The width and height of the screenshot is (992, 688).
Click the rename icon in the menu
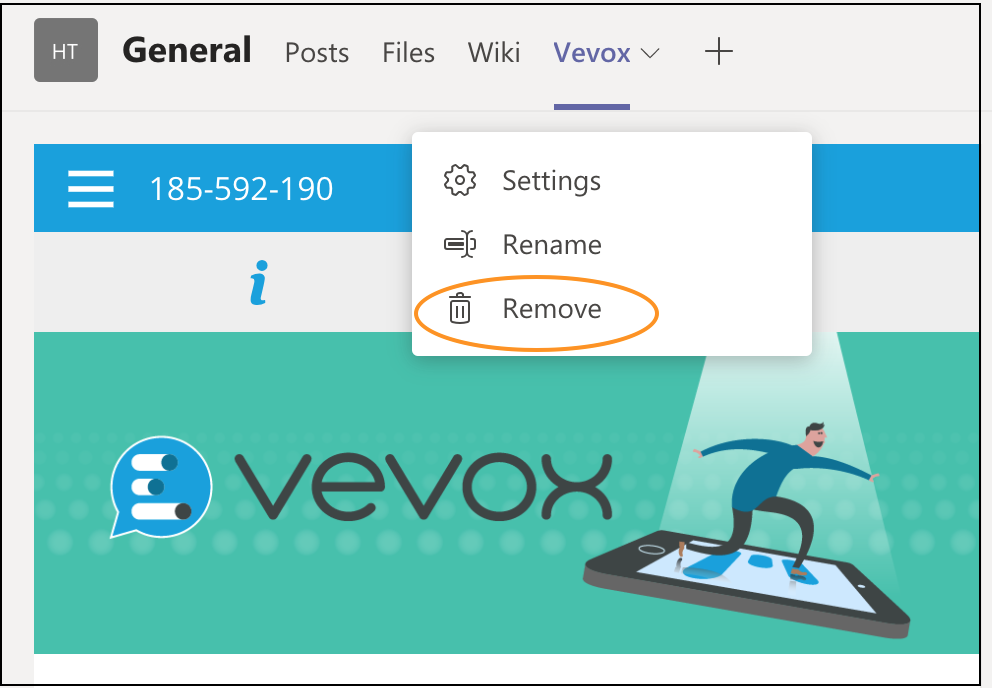coord(459,245)
